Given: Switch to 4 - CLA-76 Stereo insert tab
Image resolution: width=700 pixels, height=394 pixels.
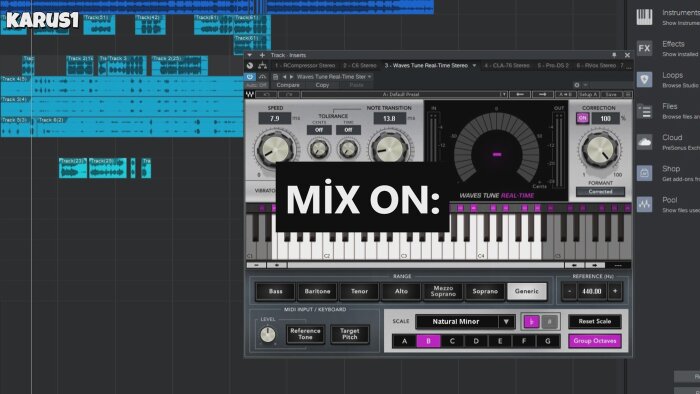Looking at the screenshot, I should [x=507, y=66].
